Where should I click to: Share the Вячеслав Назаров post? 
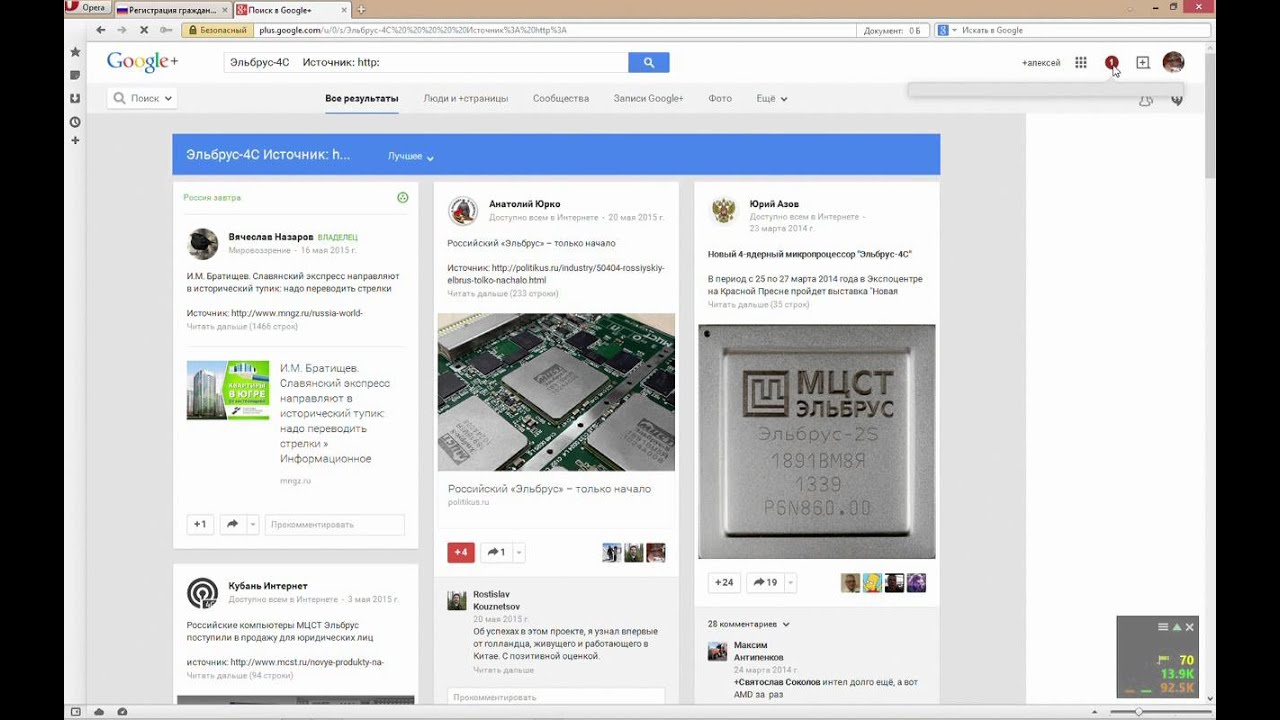[232, 524]
